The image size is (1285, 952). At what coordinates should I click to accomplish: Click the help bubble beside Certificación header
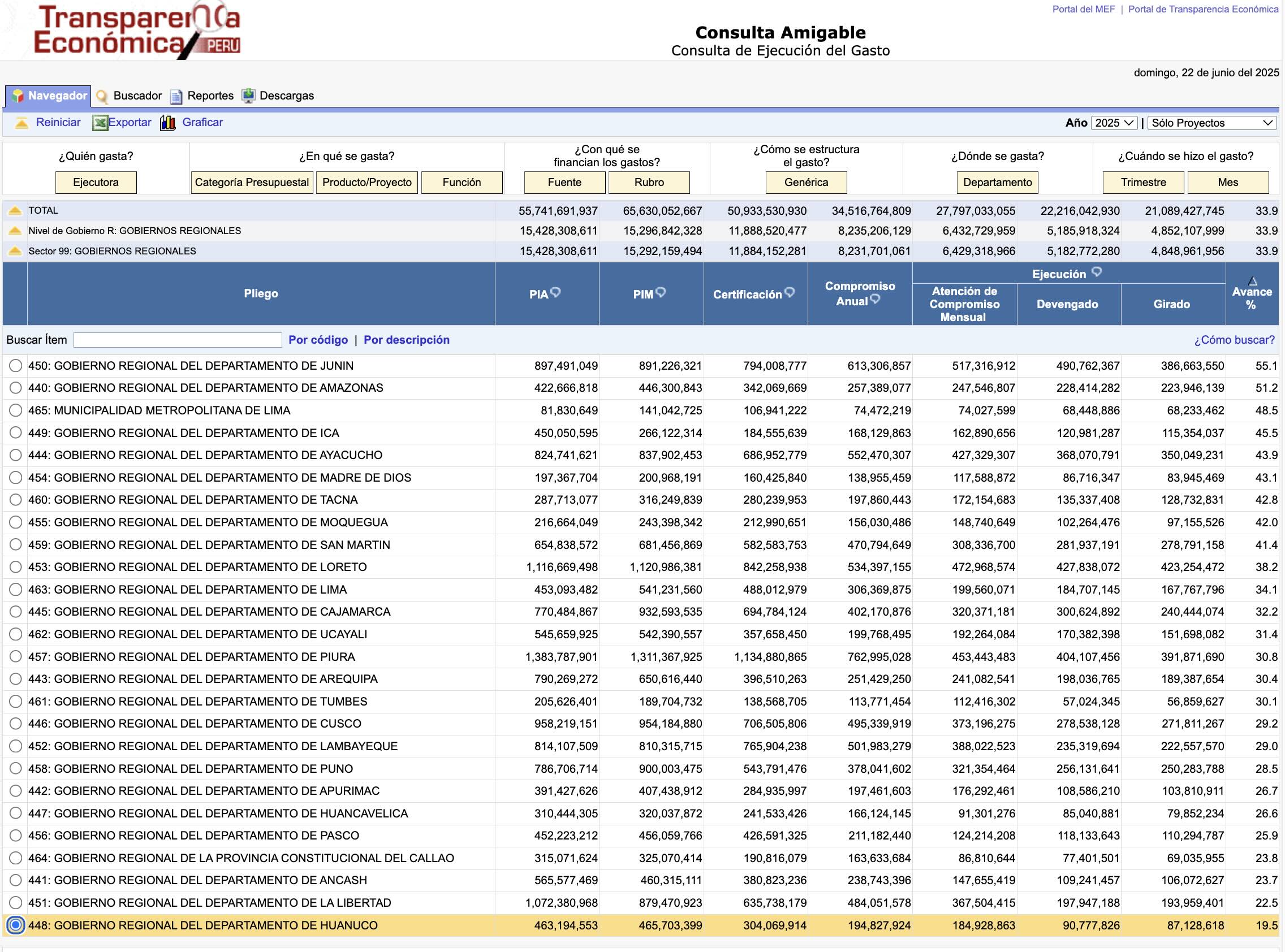pos(790,292)
